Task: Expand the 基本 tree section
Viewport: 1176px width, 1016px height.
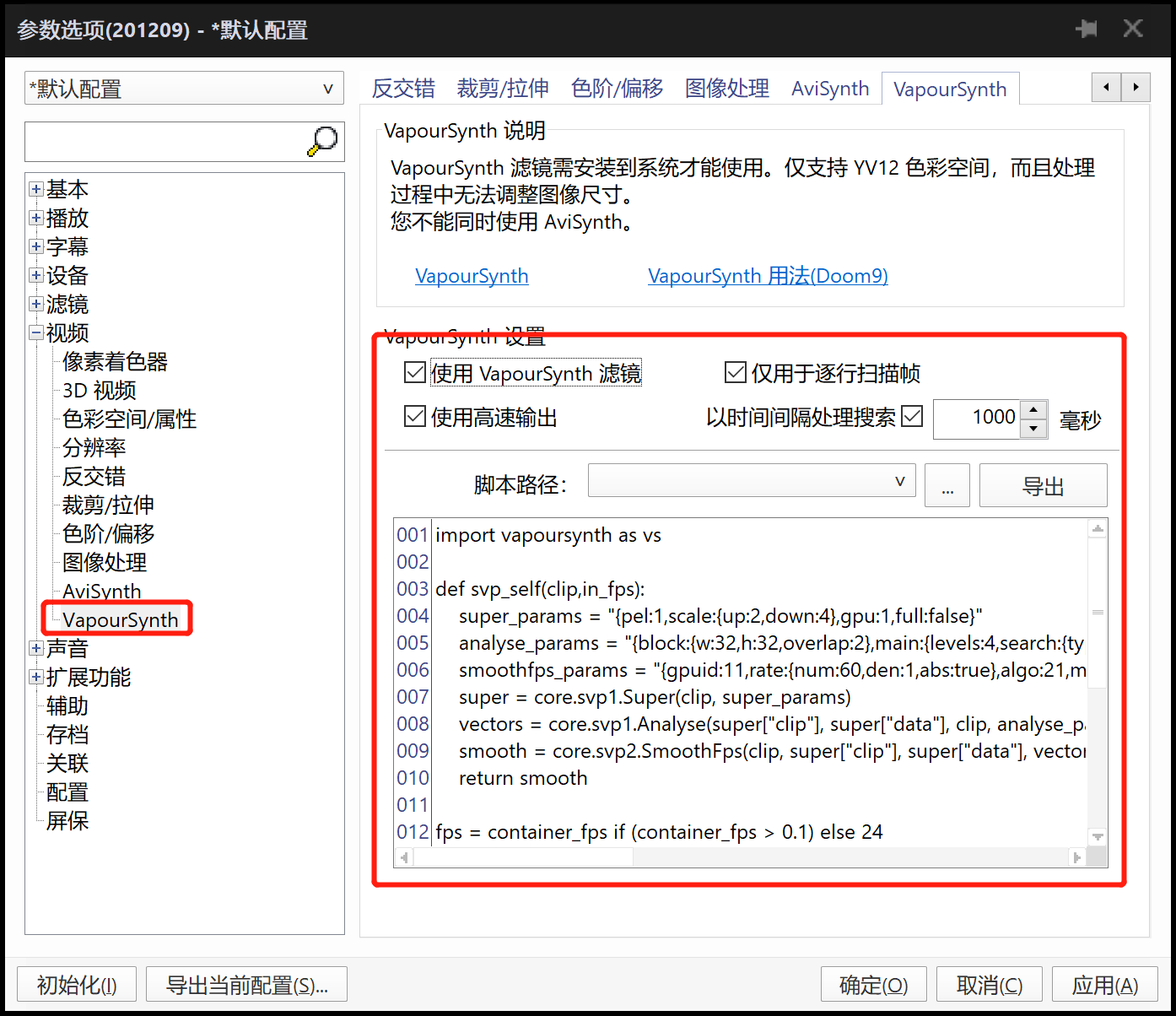Action: point(35,189)
